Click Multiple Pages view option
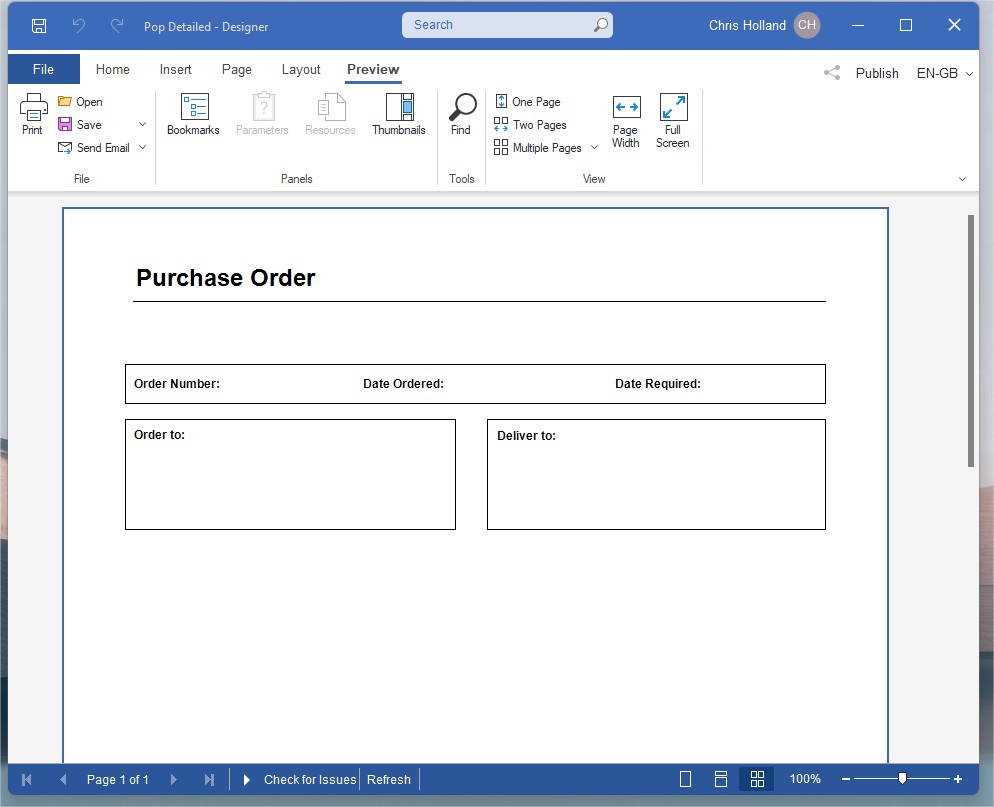Image resolution: width=994 pixels, height=807 pixels. (538, 148)
